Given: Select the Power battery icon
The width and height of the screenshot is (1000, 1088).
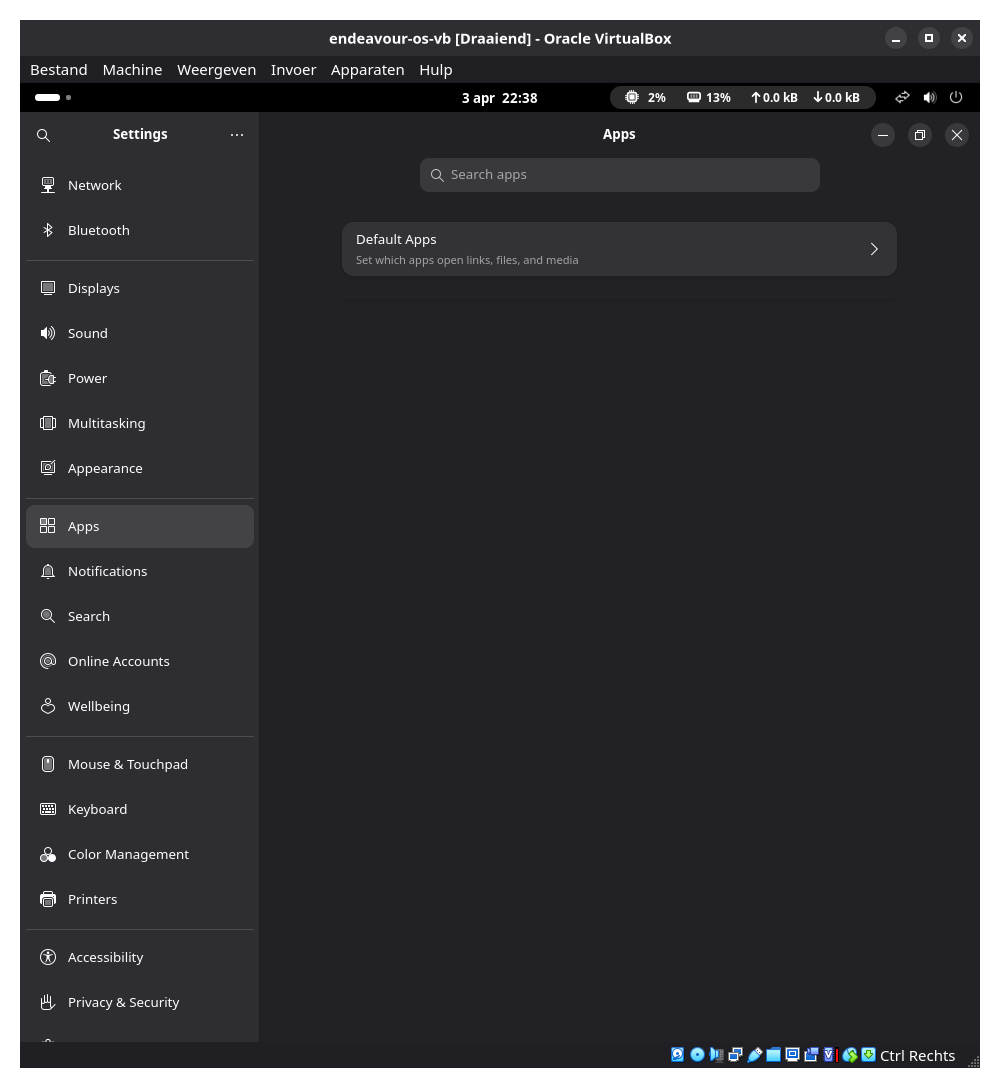Looking at the screenshot, I should (x=48, y=378).
